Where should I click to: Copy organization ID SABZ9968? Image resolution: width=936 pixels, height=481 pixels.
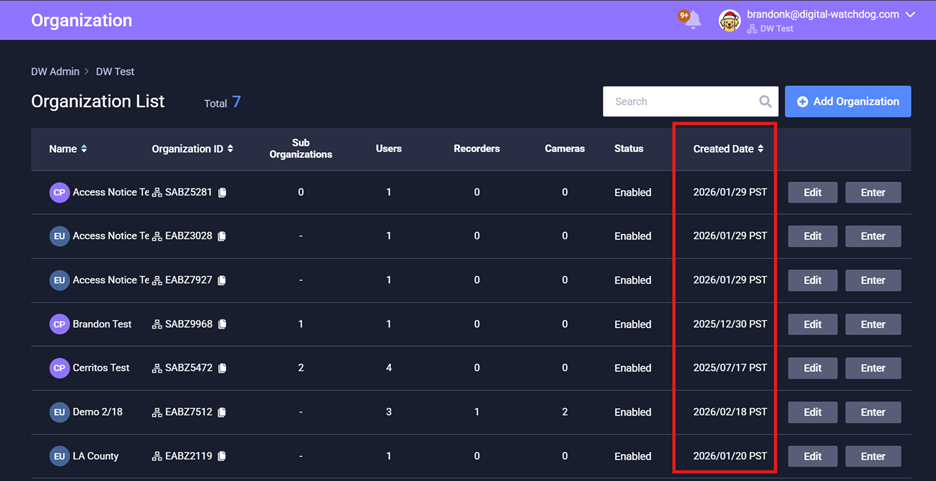222,325
